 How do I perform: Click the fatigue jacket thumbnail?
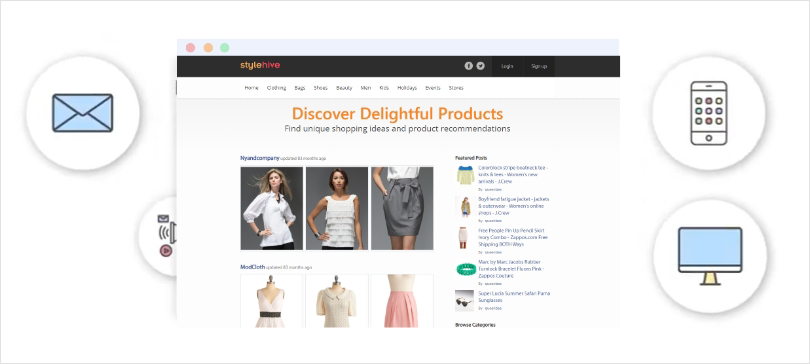465,207
